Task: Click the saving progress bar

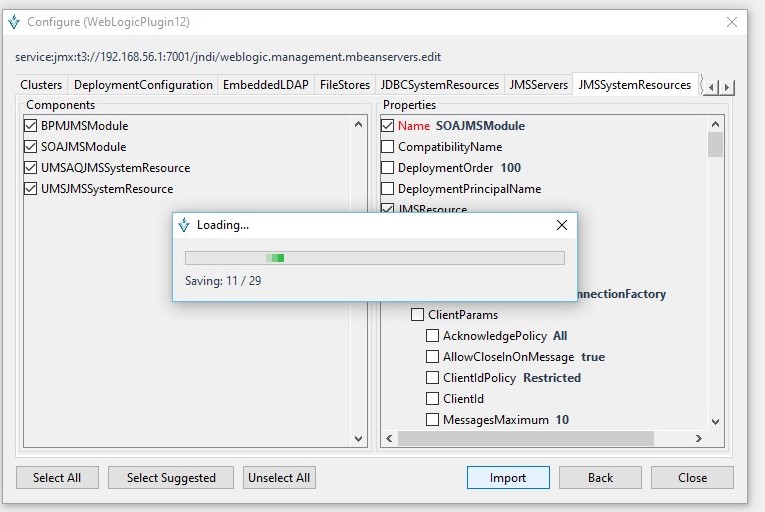Action: pyautogui.click(x=375, y=258)
